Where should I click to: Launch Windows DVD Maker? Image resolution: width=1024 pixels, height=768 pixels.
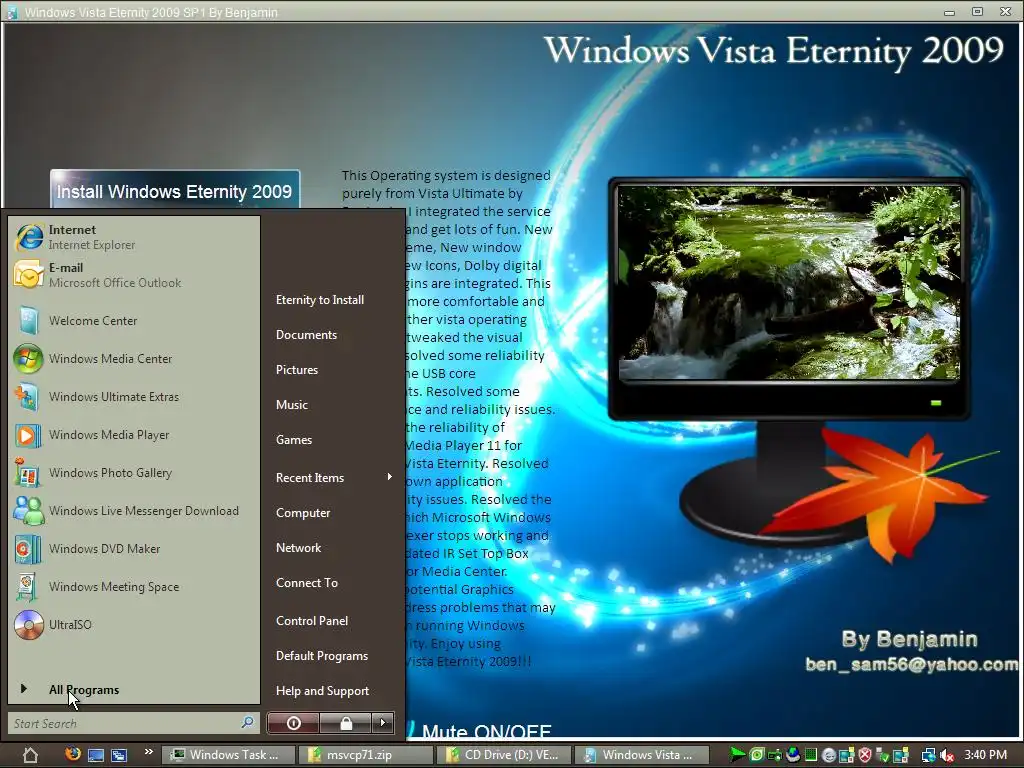134,549
